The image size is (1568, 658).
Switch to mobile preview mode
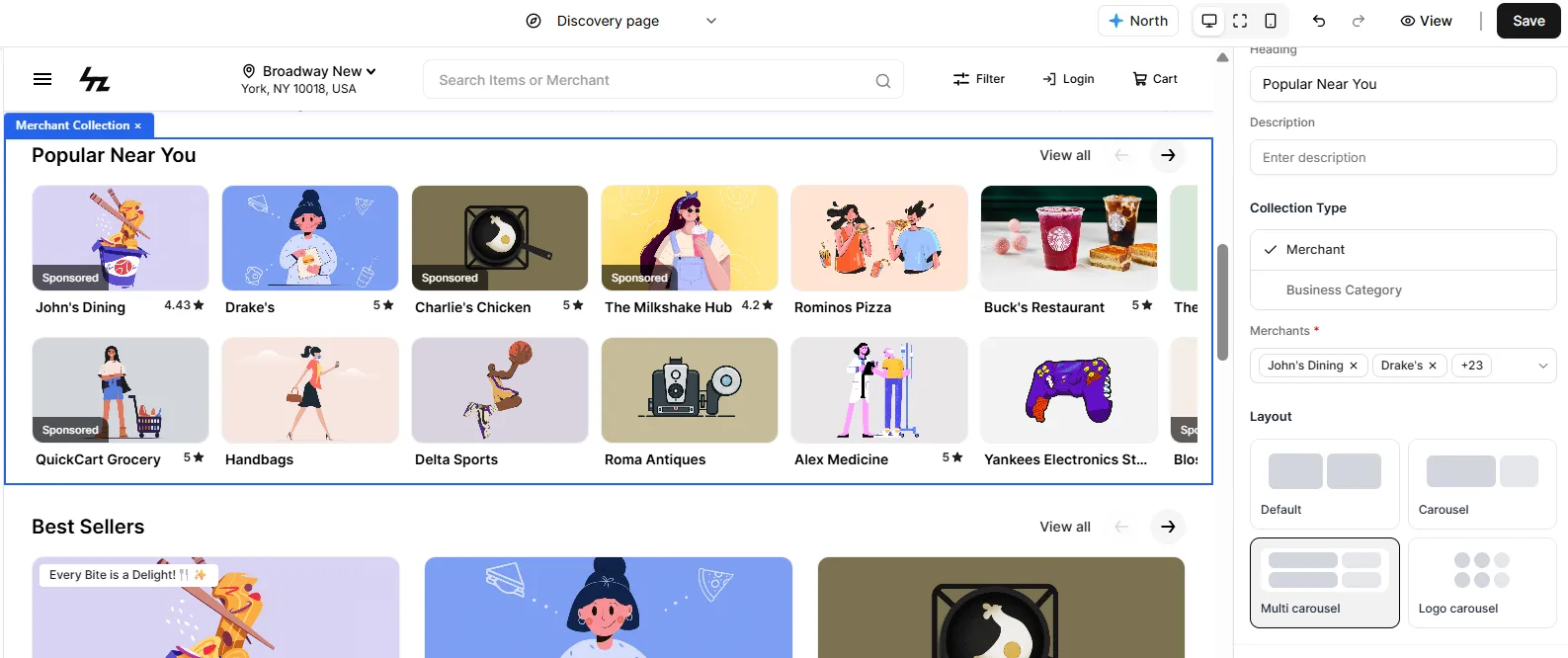[x=1271, y=21]
